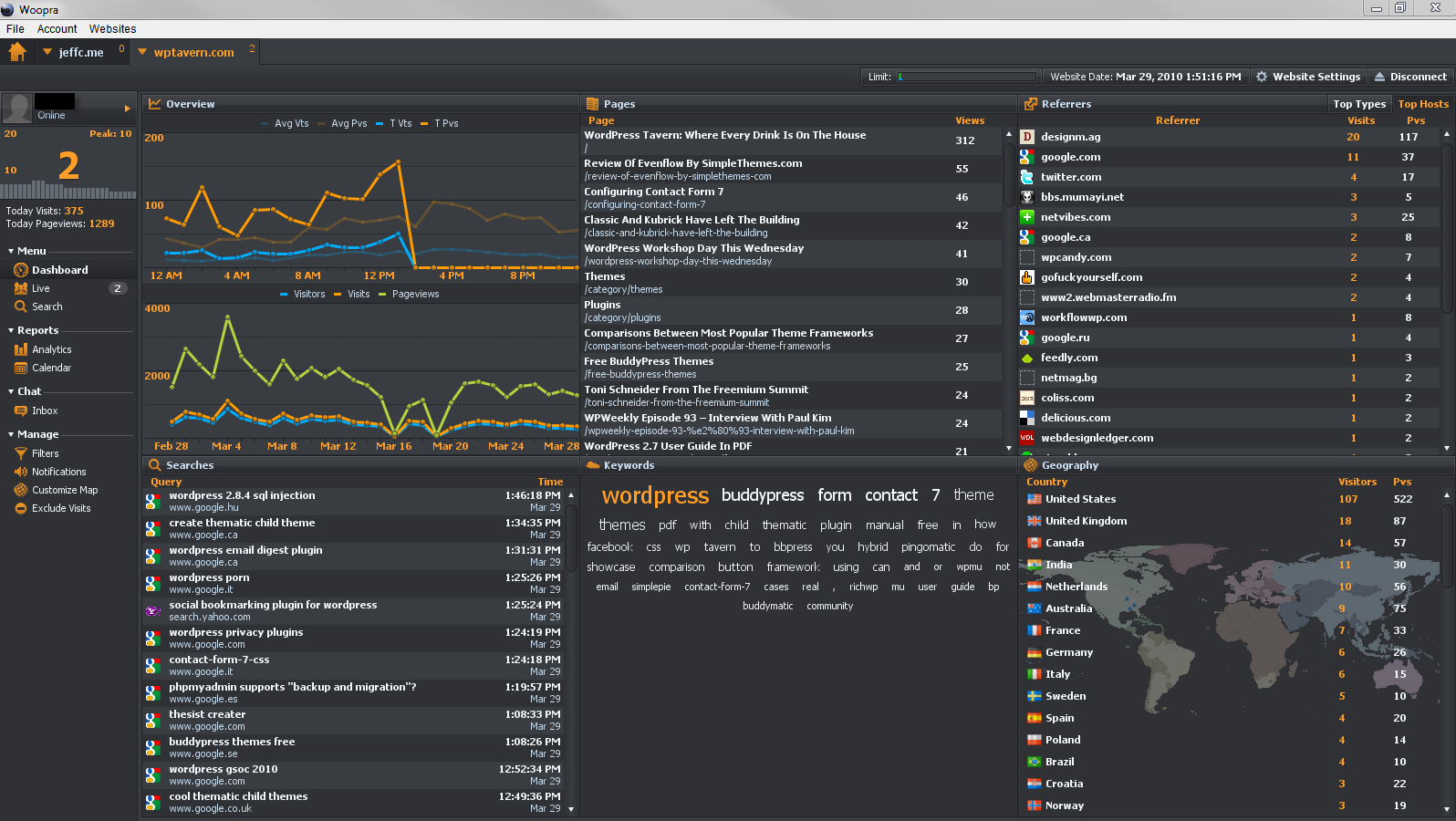
Task: Select the 'wordpress' keyword
Action: pos(655,495)
